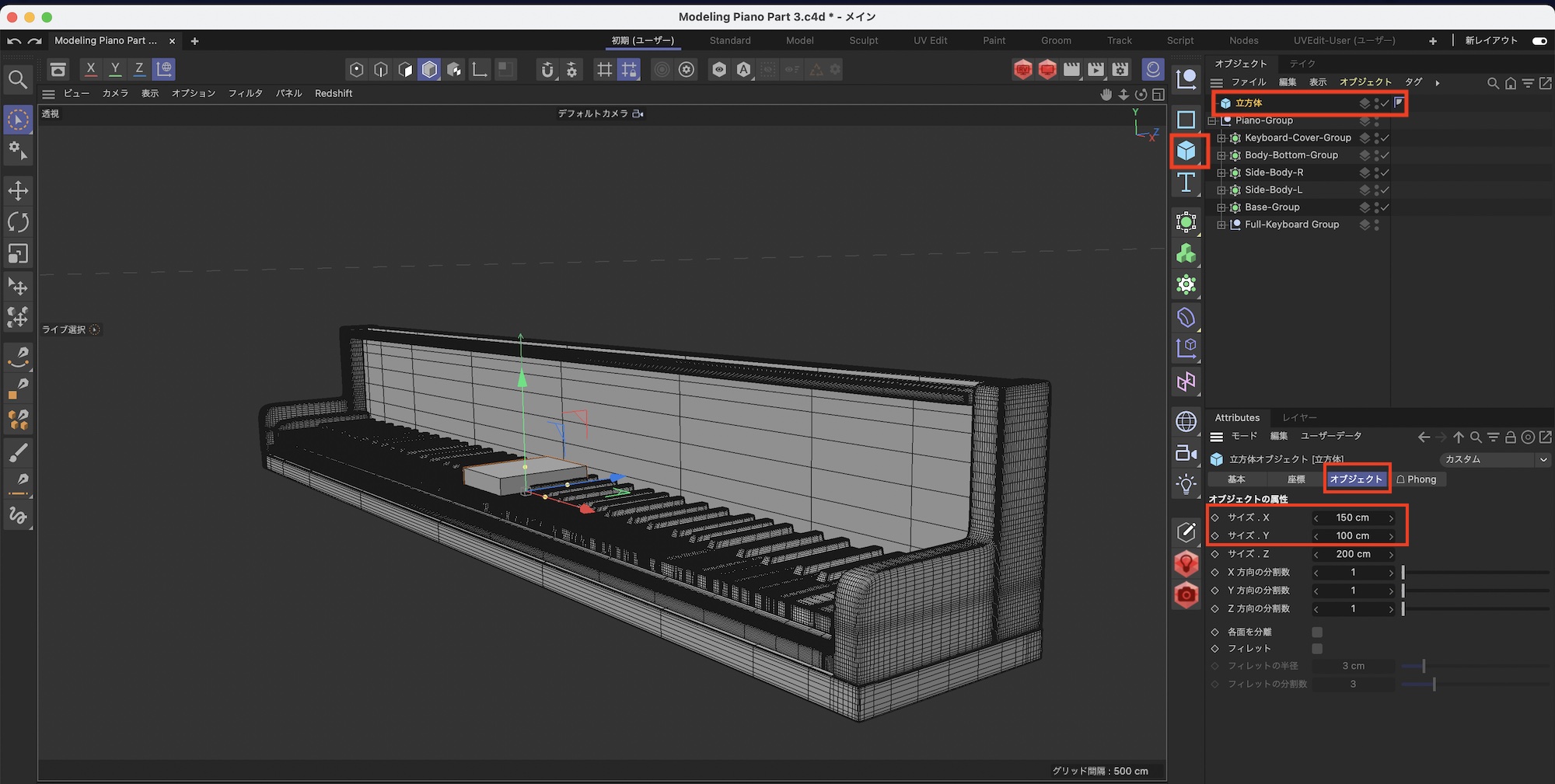Click the Camera object icon

pyautogui.click(x=1186, y=453)
